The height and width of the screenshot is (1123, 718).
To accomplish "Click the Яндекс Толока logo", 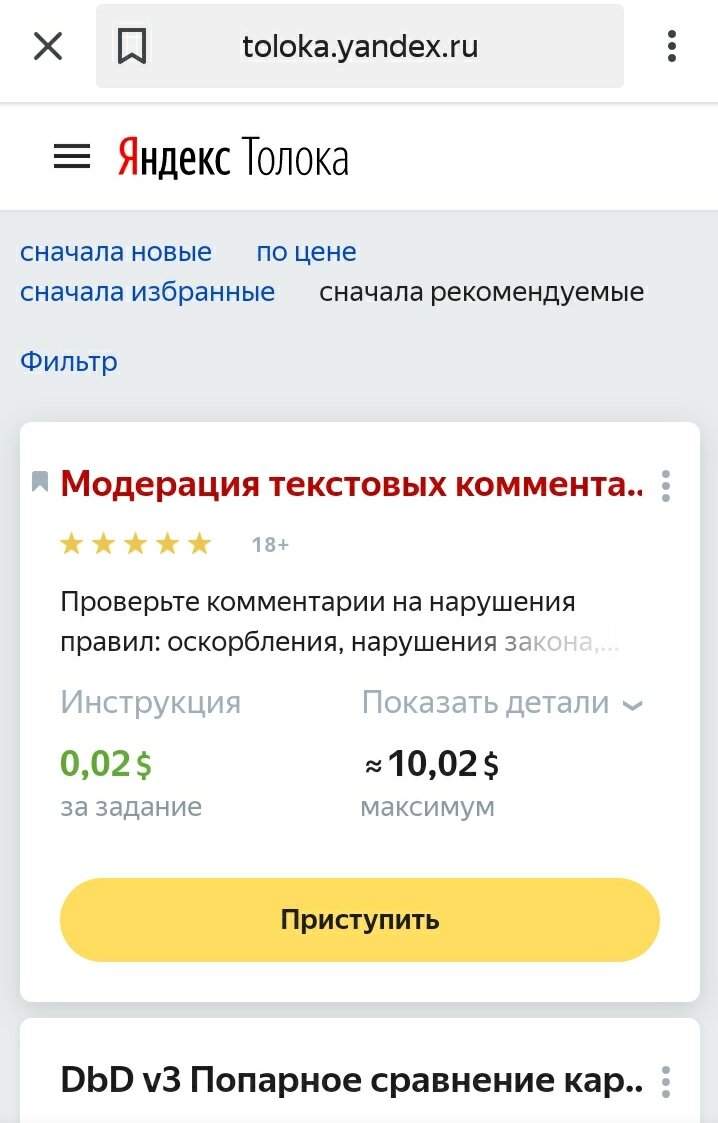I will point(231,156).
